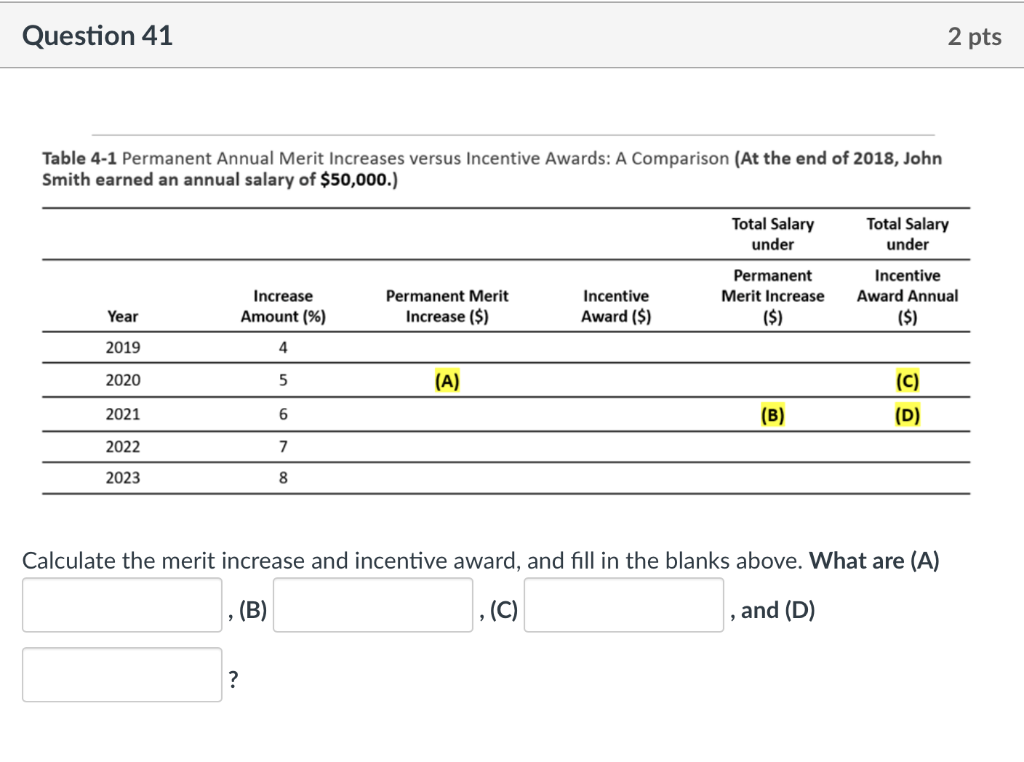Image resolution: width=1024 pixels, height=762 pixels.
Task: Click the 8 percent increase value
Action: 283,477
